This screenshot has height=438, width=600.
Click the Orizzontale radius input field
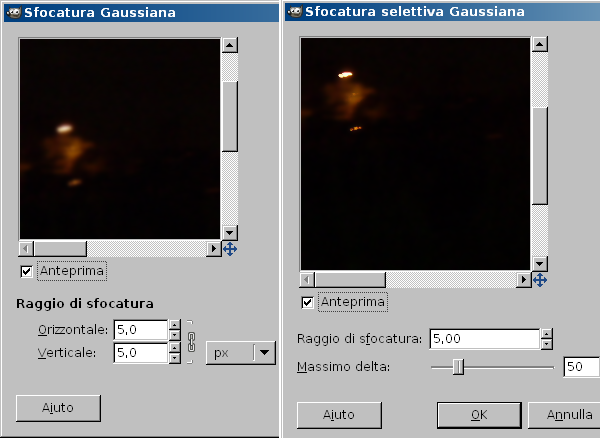[x=139, y=329]
